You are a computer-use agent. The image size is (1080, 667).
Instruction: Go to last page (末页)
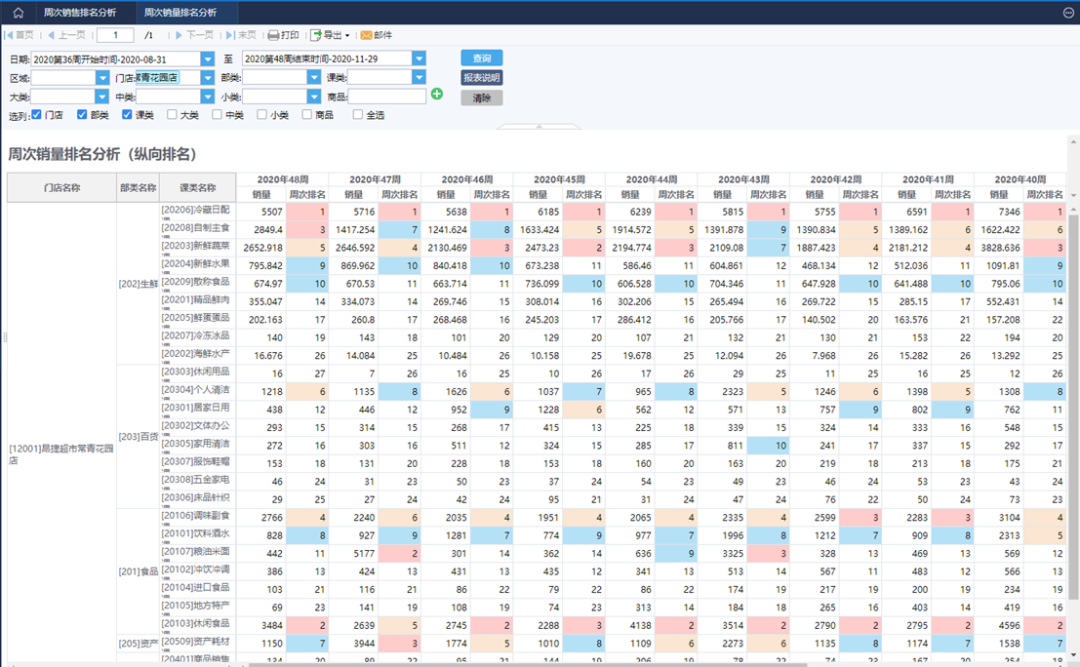[241, 35]
